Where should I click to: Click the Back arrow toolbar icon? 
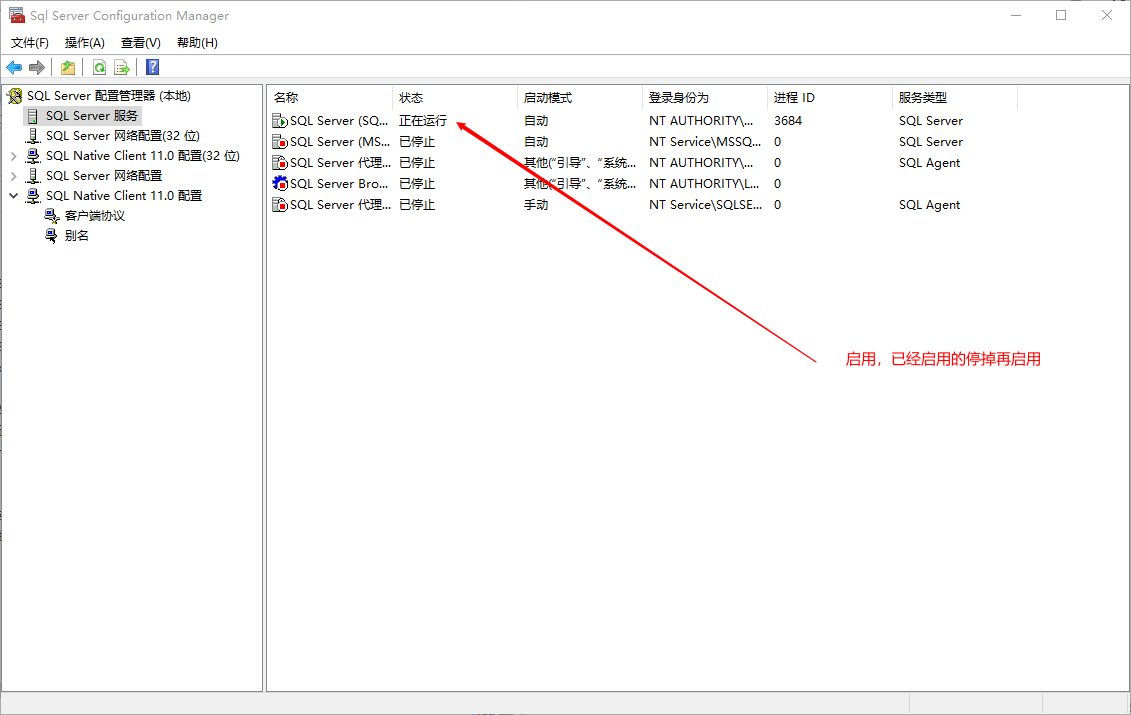[14, 68]
